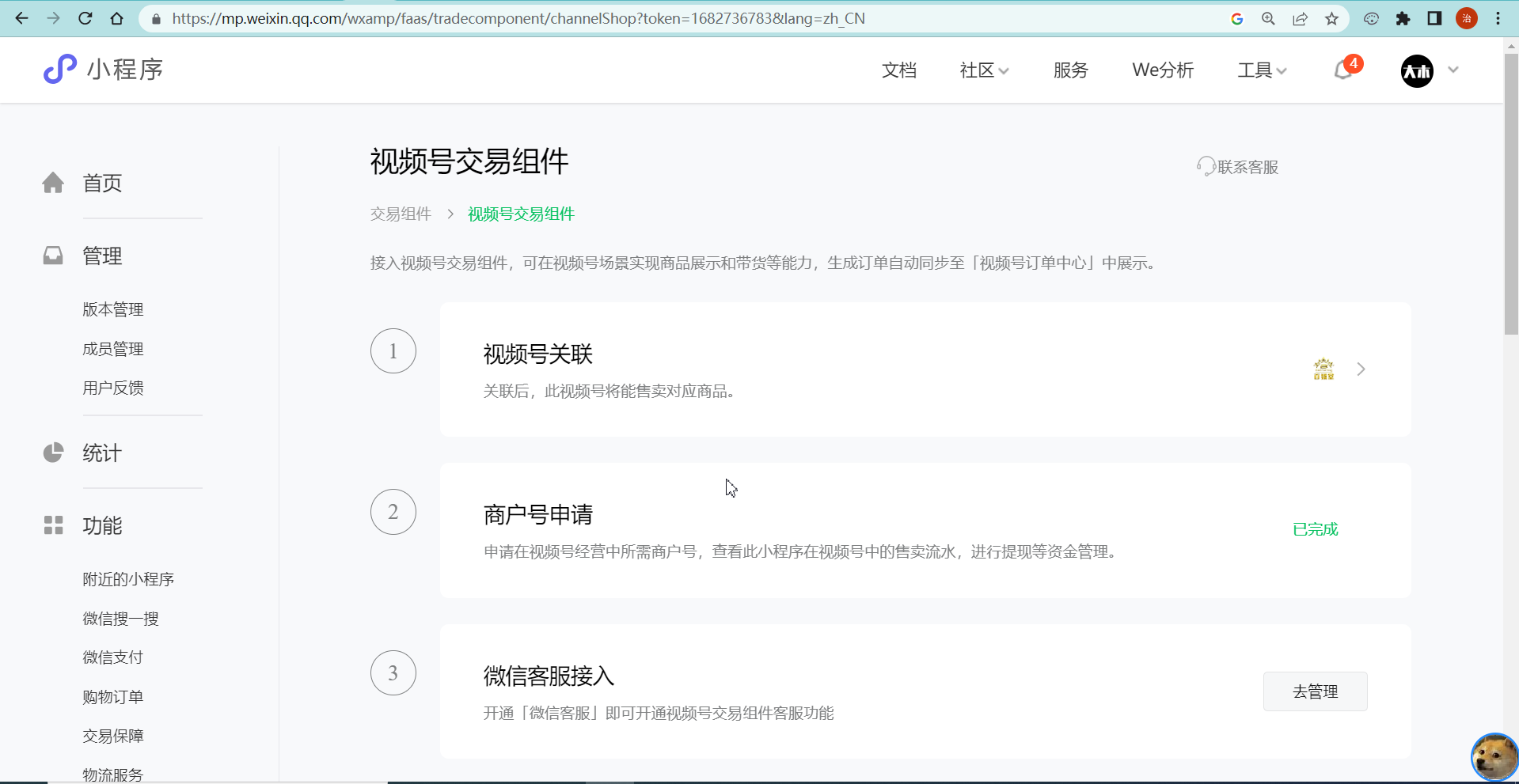Click the 管理 inbox icon
Screen dimensions: 1519x784
tap(53, 255)
